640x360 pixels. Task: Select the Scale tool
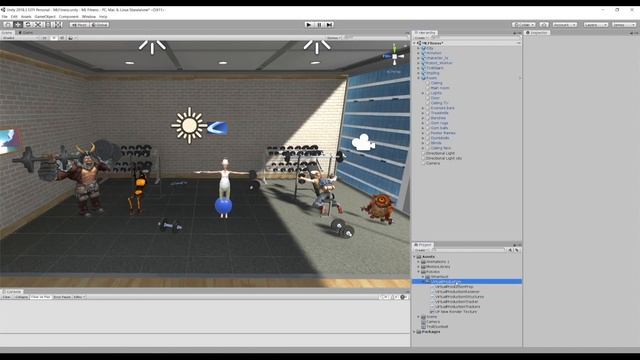[38, 24]
